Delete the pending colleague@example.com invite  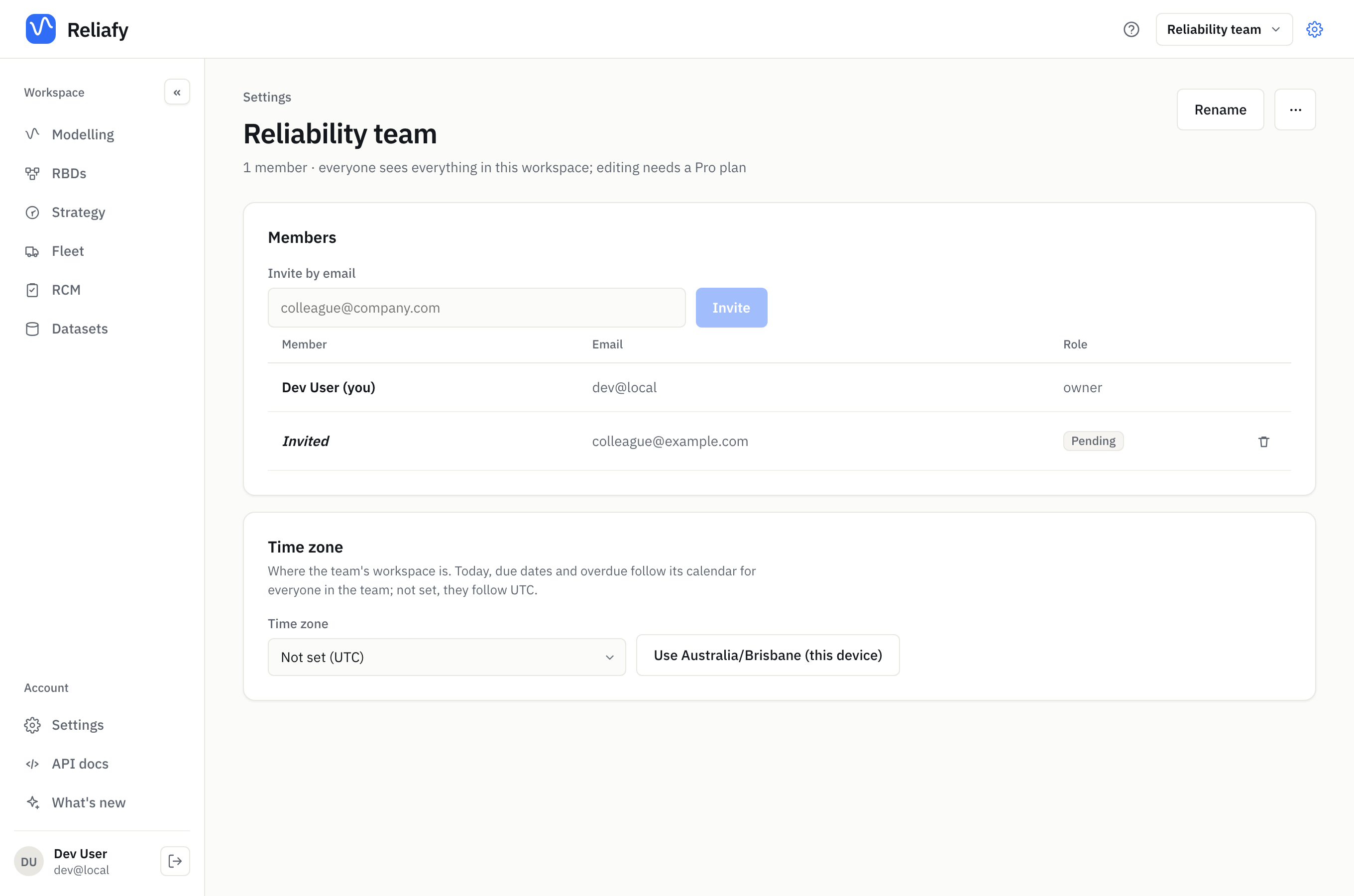pos(1264,441)
